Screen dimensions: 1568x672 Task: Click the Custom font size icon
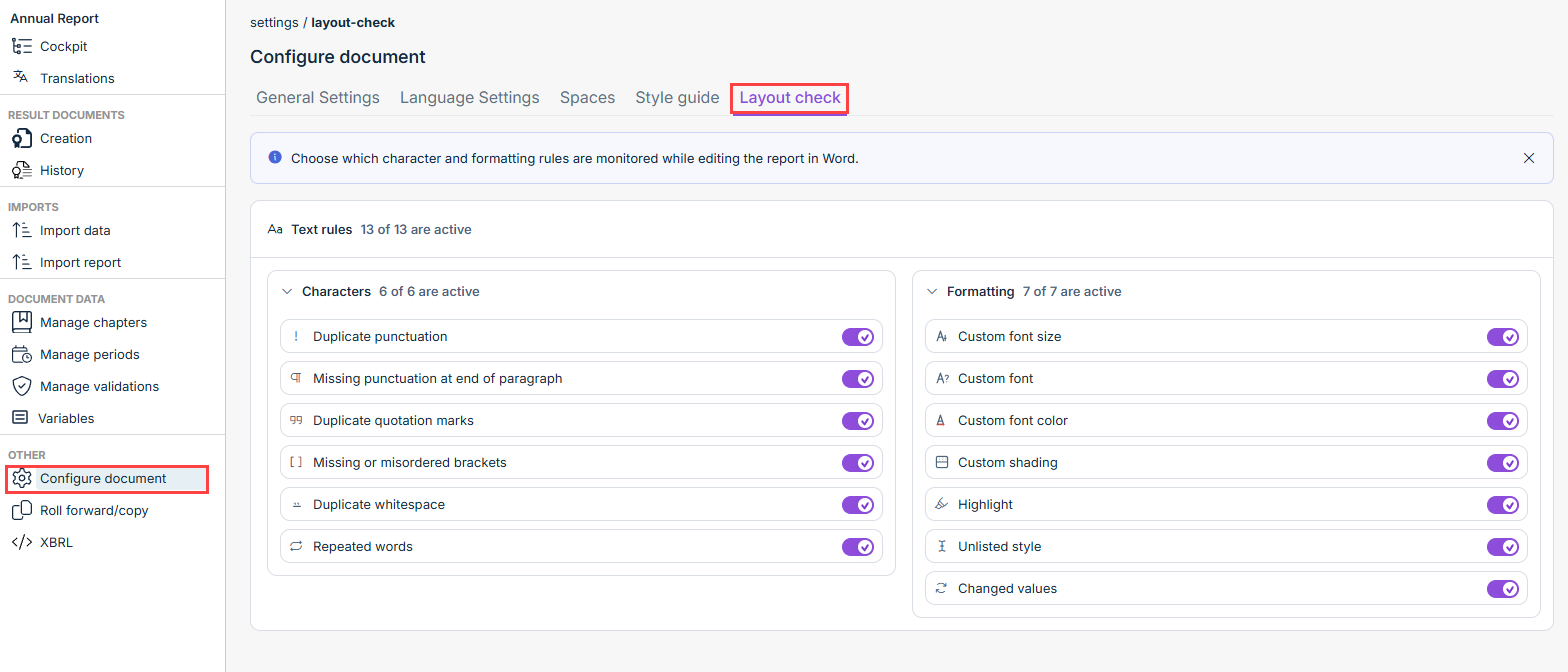point(941,336)
